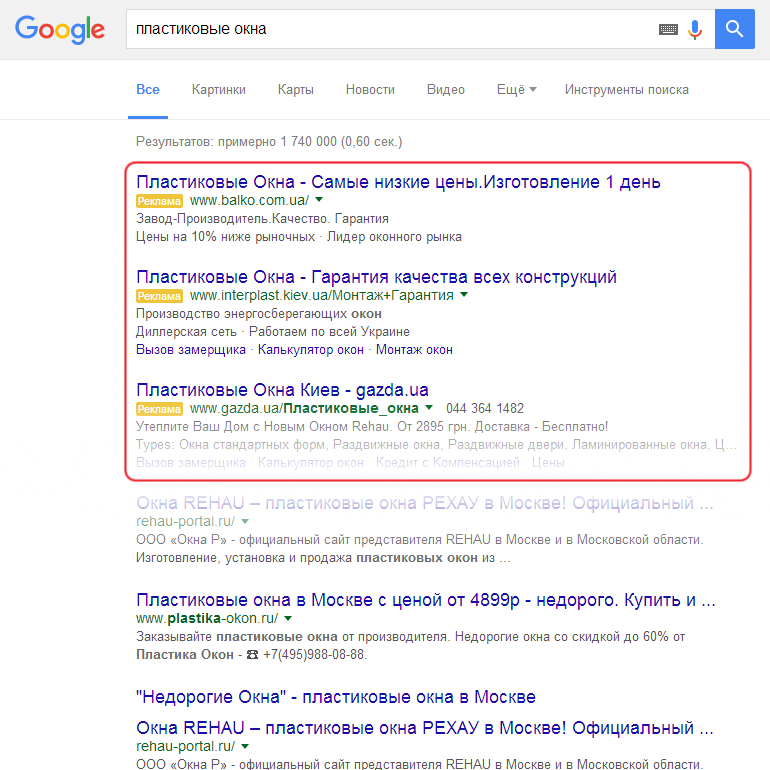Open Пластиковые Окна Киев - gazda.ua ad
This screenshot has height=770, width=770.
point(282,390)
